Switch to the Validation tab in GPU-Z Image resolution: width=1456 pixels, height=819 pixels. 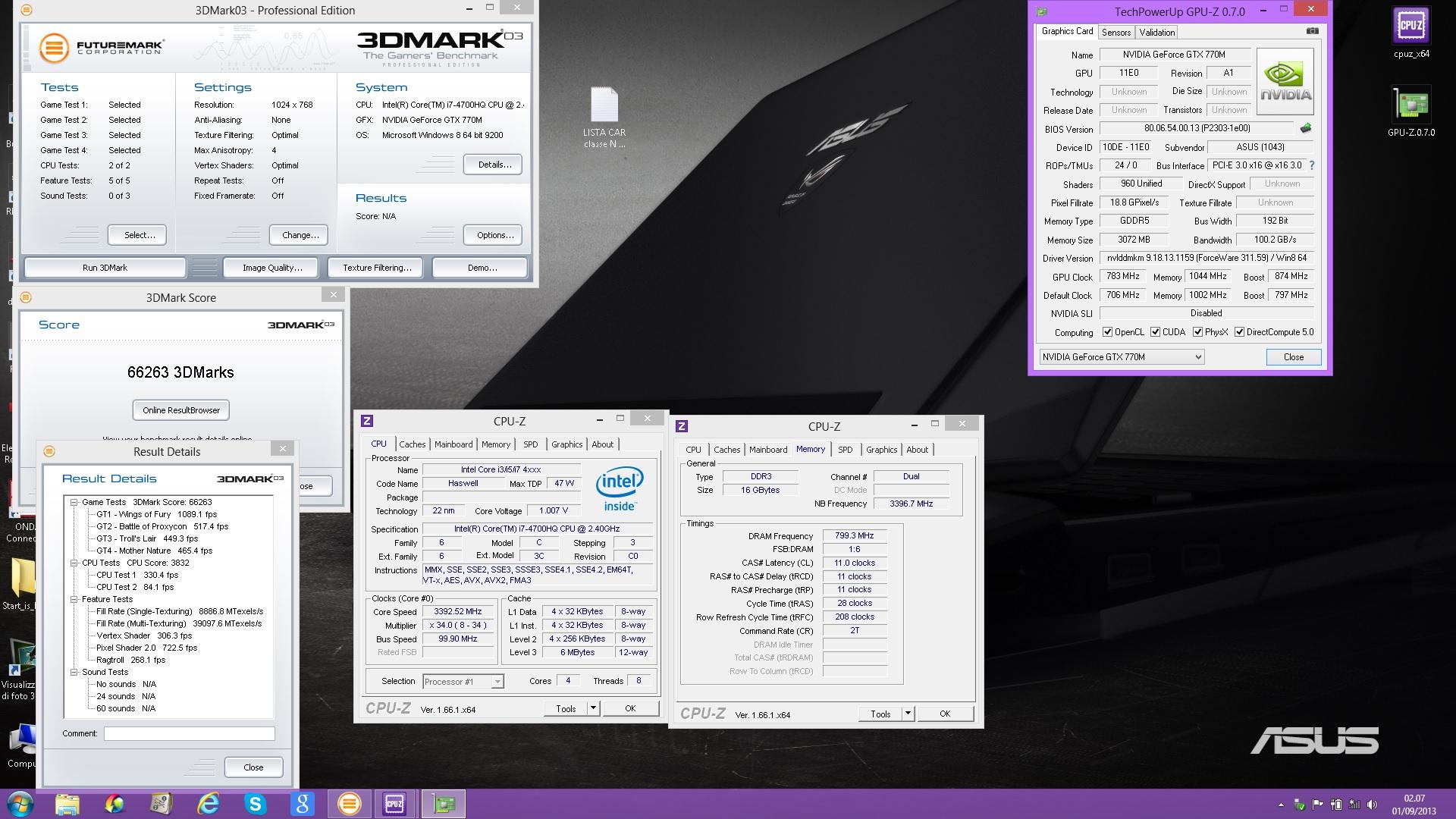click(x=1157, y=32)
